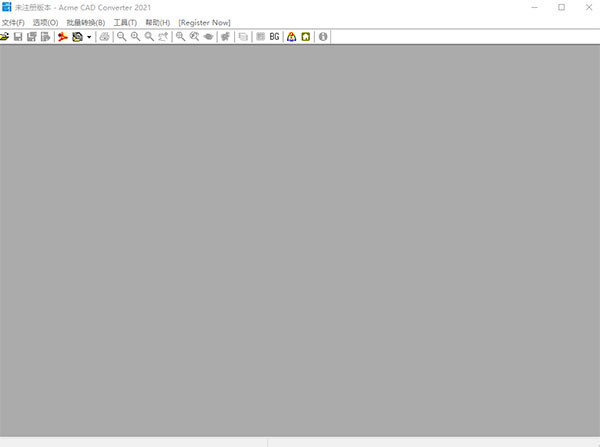
Task: Click the Pan hand tool icon
Action: point(226,37)
